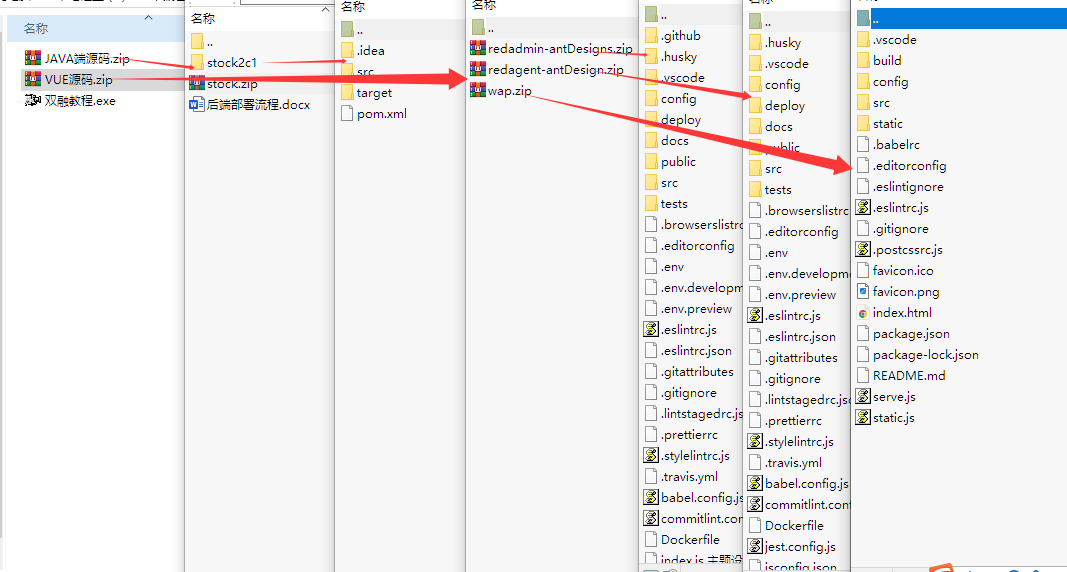
Task: Go up via '..' above .idea folder
Action: coord(352,29)
